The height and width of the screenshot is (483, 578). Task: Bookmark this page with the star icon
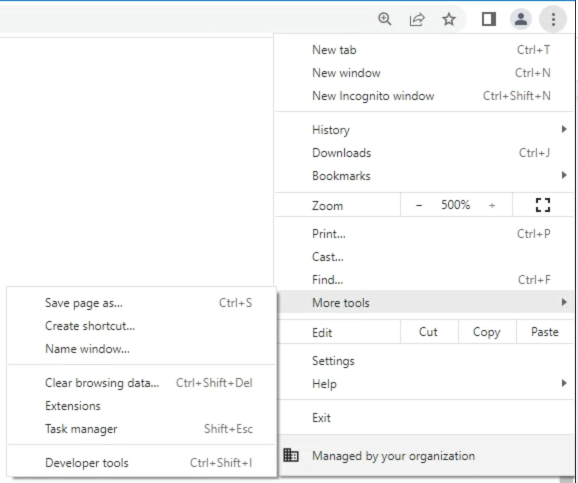[x=449, y=19]
